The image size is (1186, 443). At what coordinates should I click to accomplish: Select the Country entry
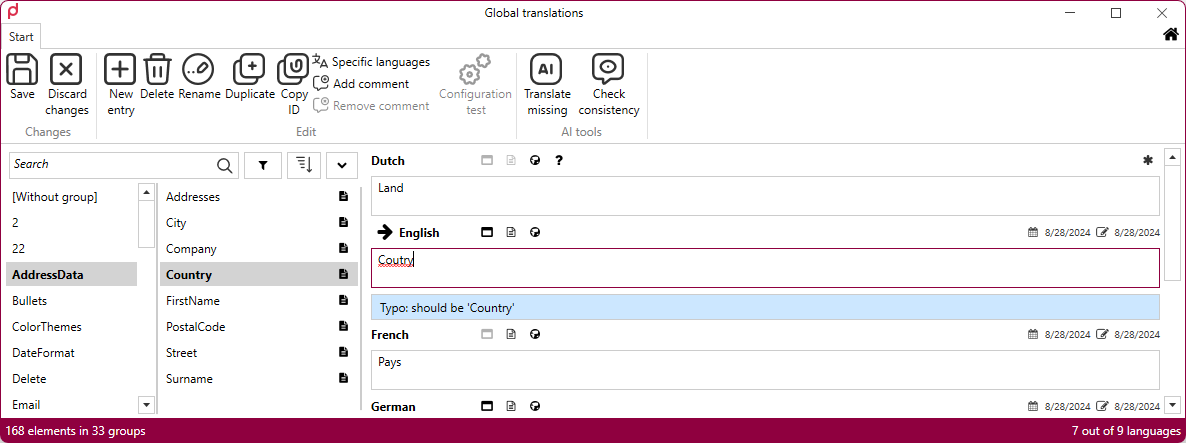point(259,275)
